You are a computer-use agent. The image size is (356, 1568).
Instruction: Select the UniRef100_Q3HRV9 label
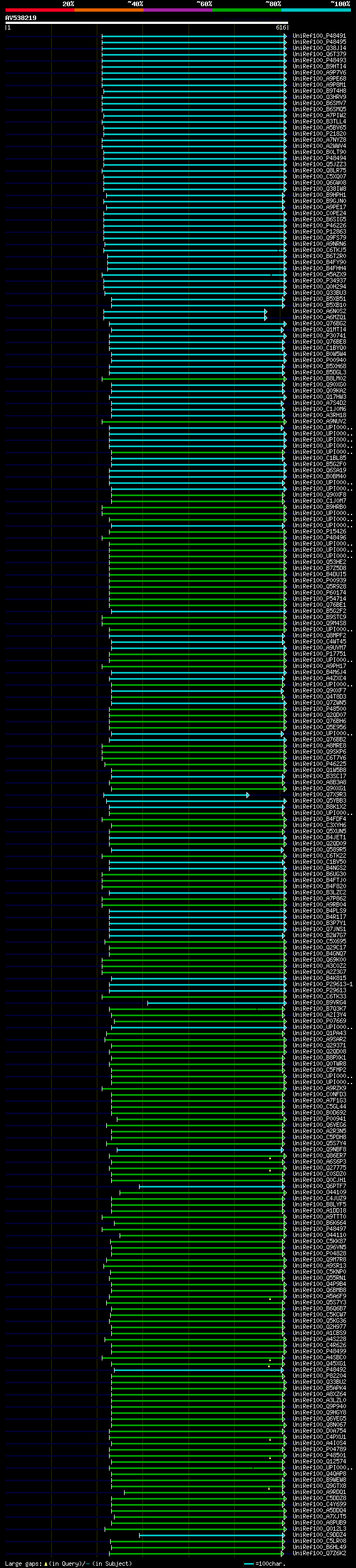tap(319, 97)
